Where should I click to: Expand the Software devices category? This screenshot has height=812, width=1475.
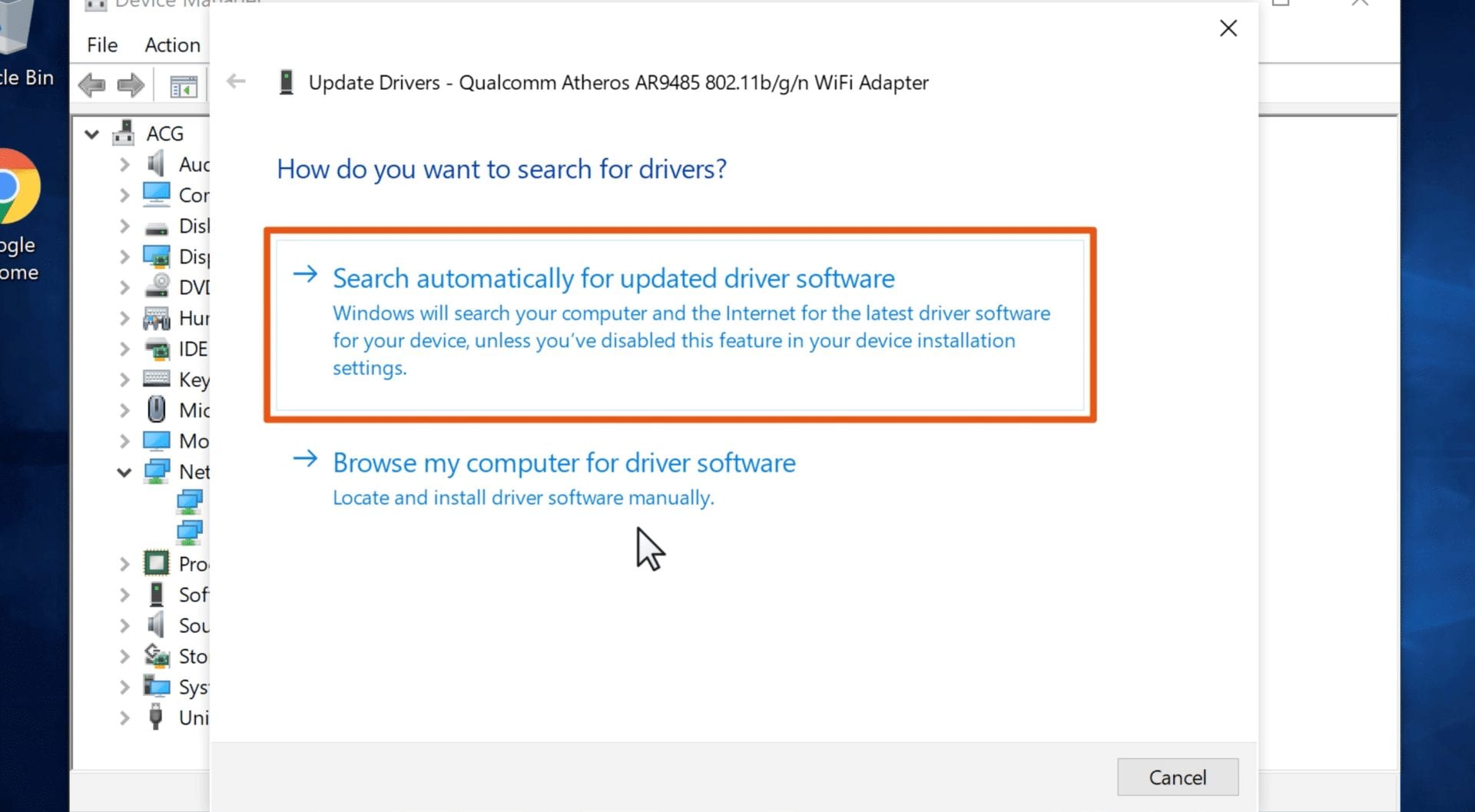pos(124,595)
